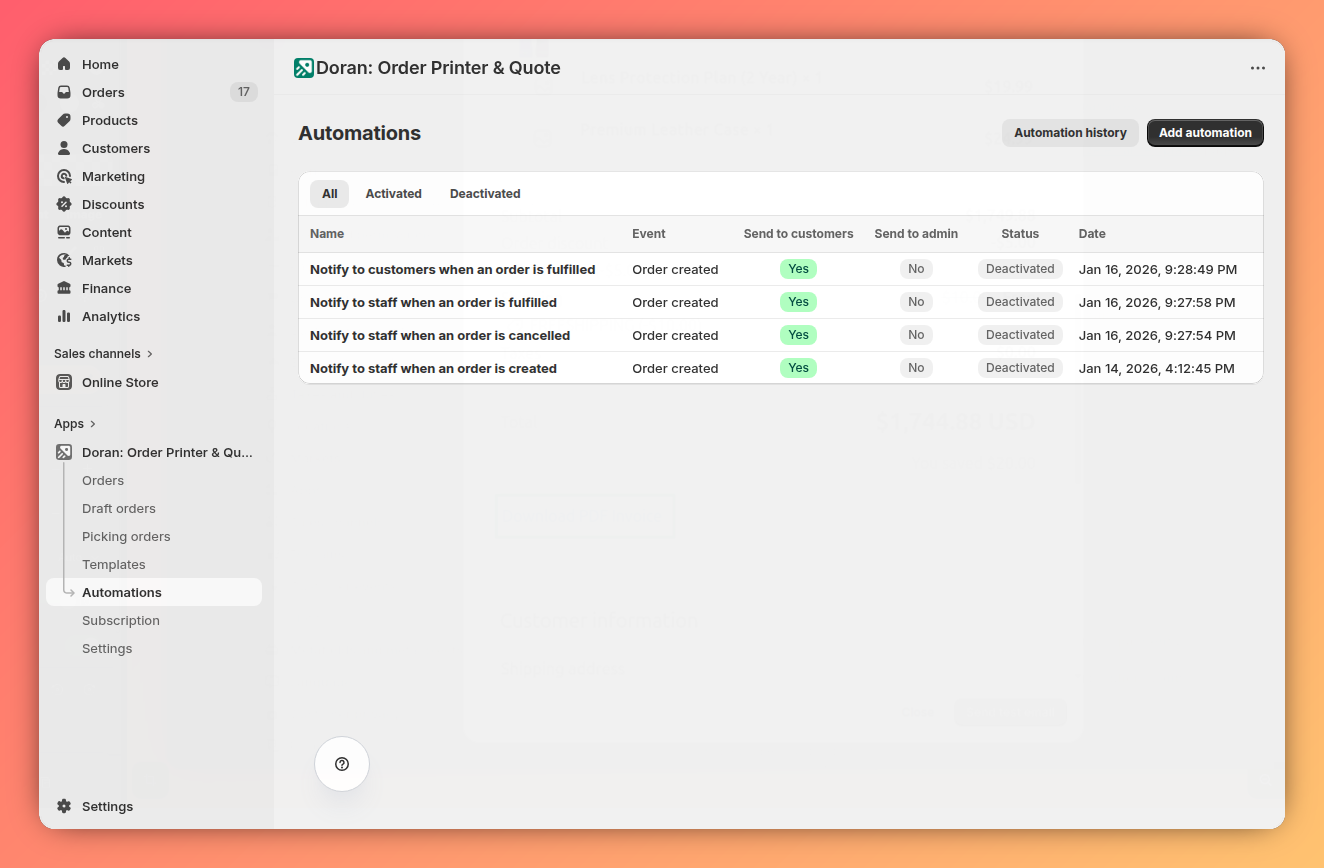Screen dimensions: 1324x868
Task: Click the Home icon in the sidebar
Action: [x=64, y=64]
